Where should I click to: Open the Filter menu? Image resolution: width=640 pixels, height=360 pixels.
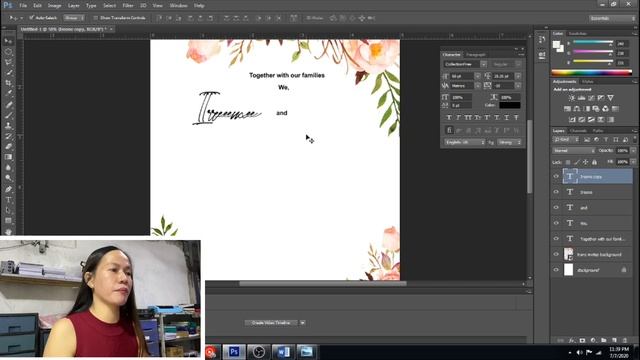(x=128, y=6)
